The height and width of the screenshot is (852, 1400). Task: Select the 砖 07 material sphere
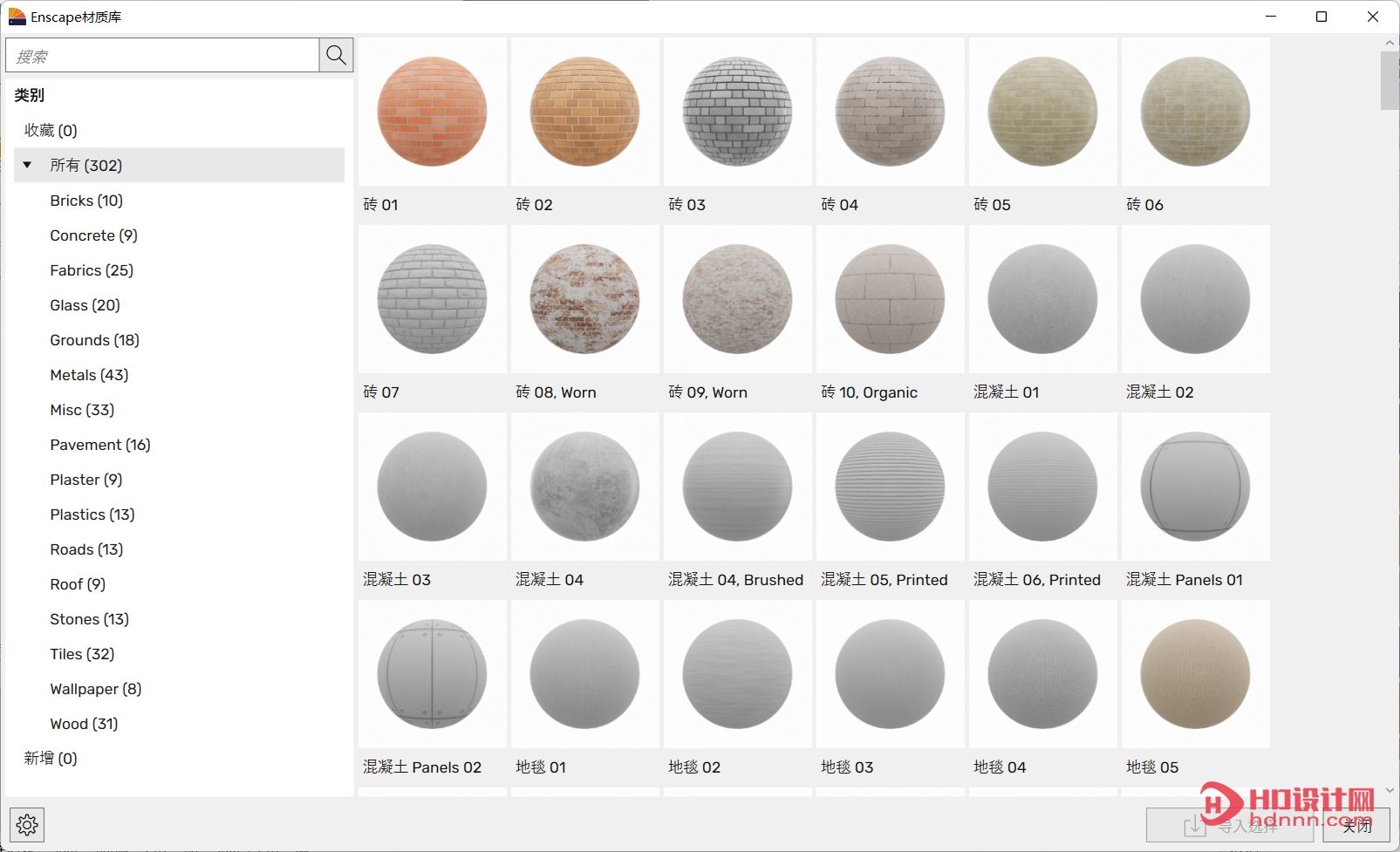[432, 299]
